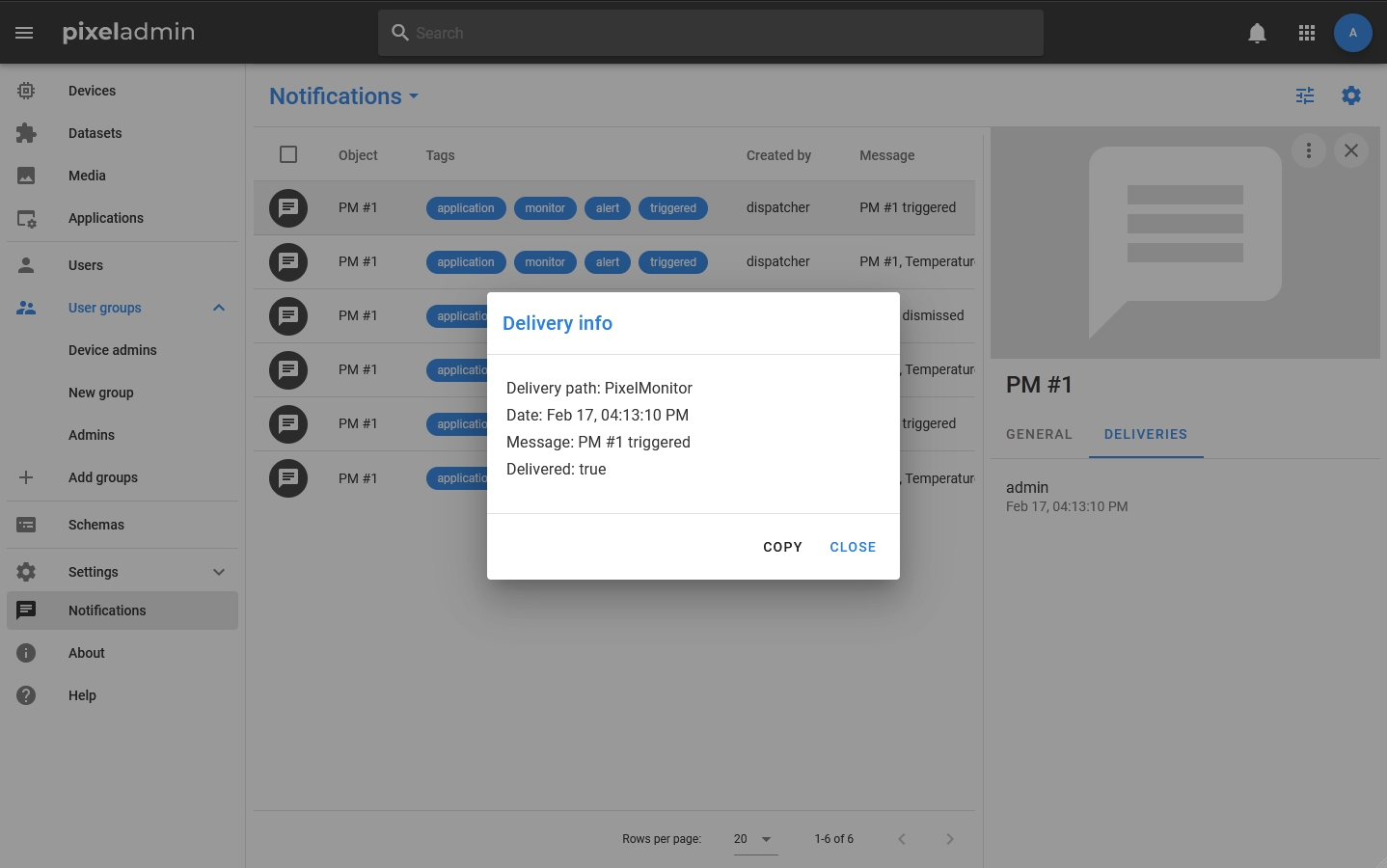Image resolution: width=1387 pixels, height=868 pixels.
Task: Open the rows per page dropdown
Action: pos(754,839)
